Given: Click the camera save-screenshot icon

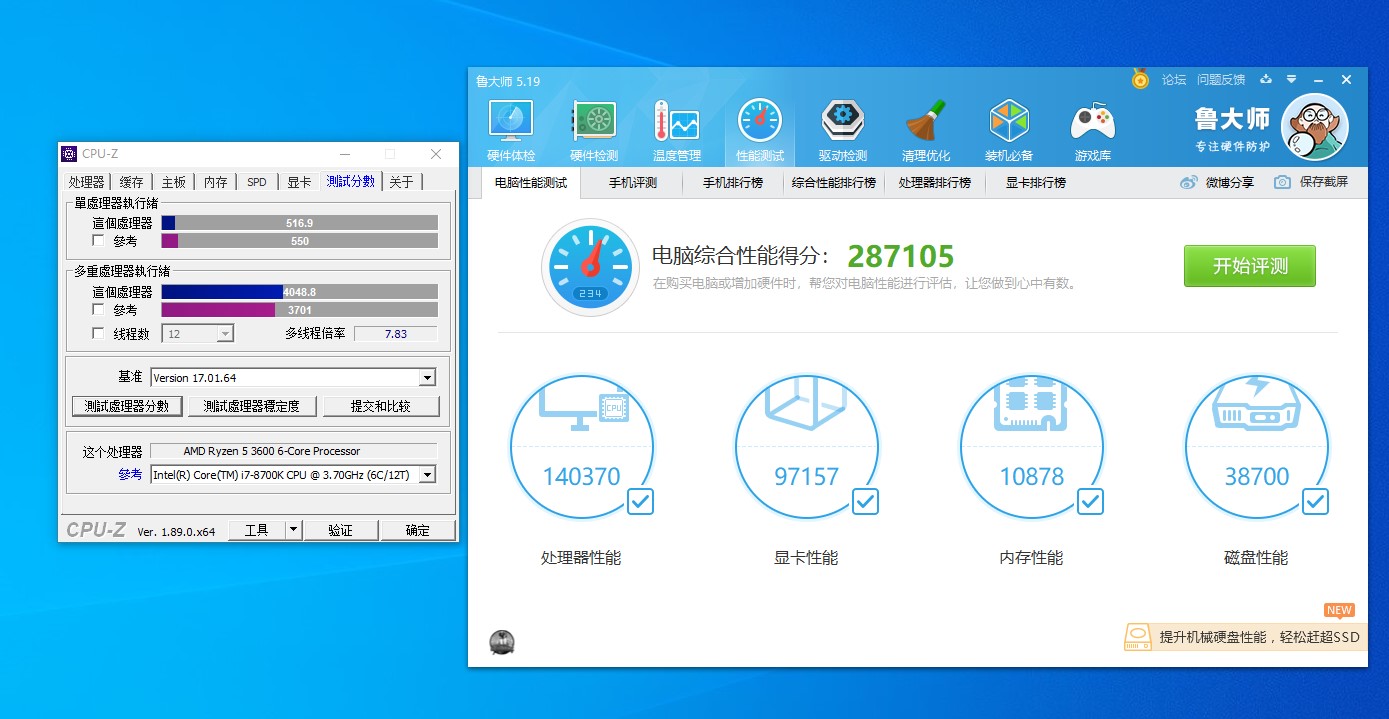Looking at the screenshot, I should [x=1283, y=182].
